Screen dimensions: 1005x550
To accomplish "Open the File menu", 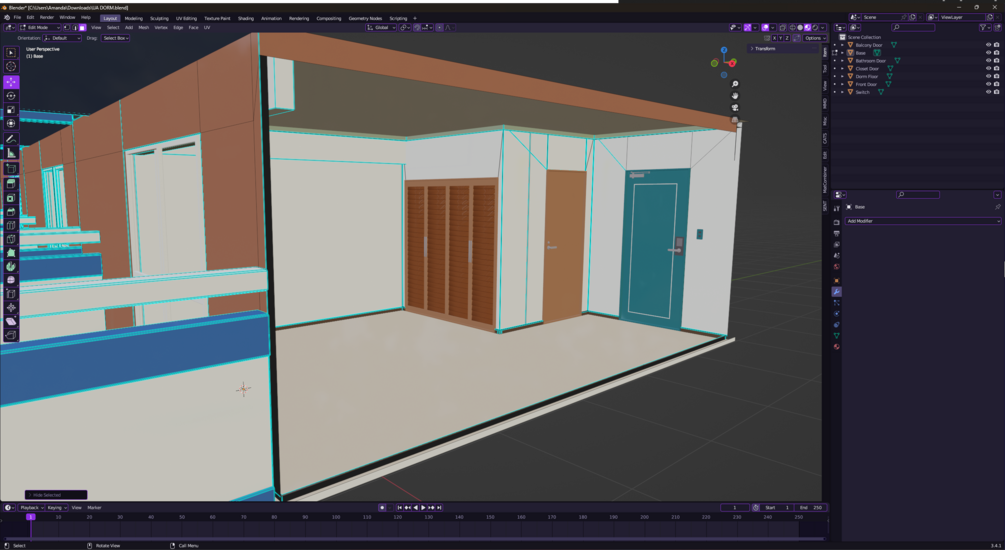I will (17, 17).
